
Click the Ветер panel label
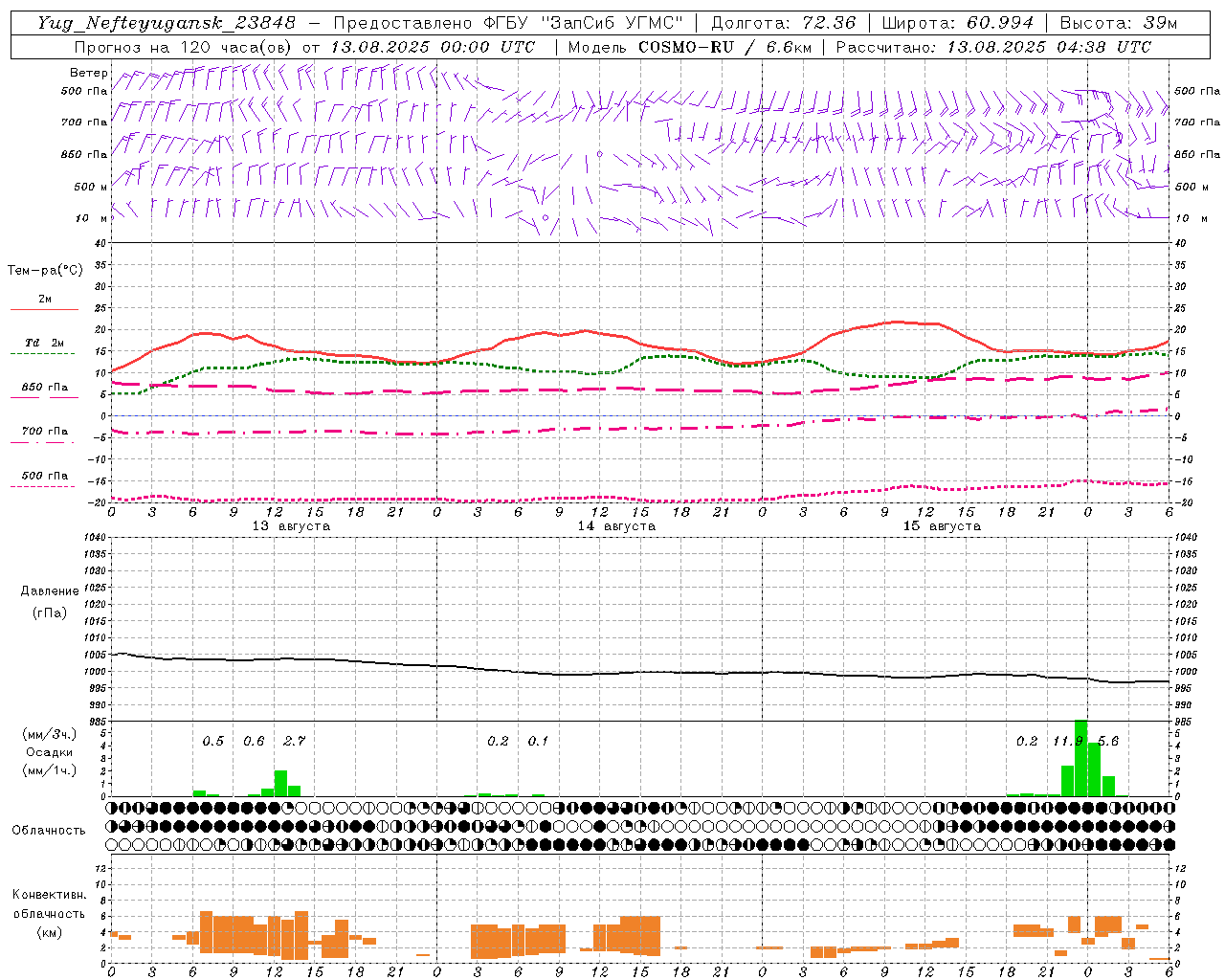pyautogui.click(x=88, y=73)
